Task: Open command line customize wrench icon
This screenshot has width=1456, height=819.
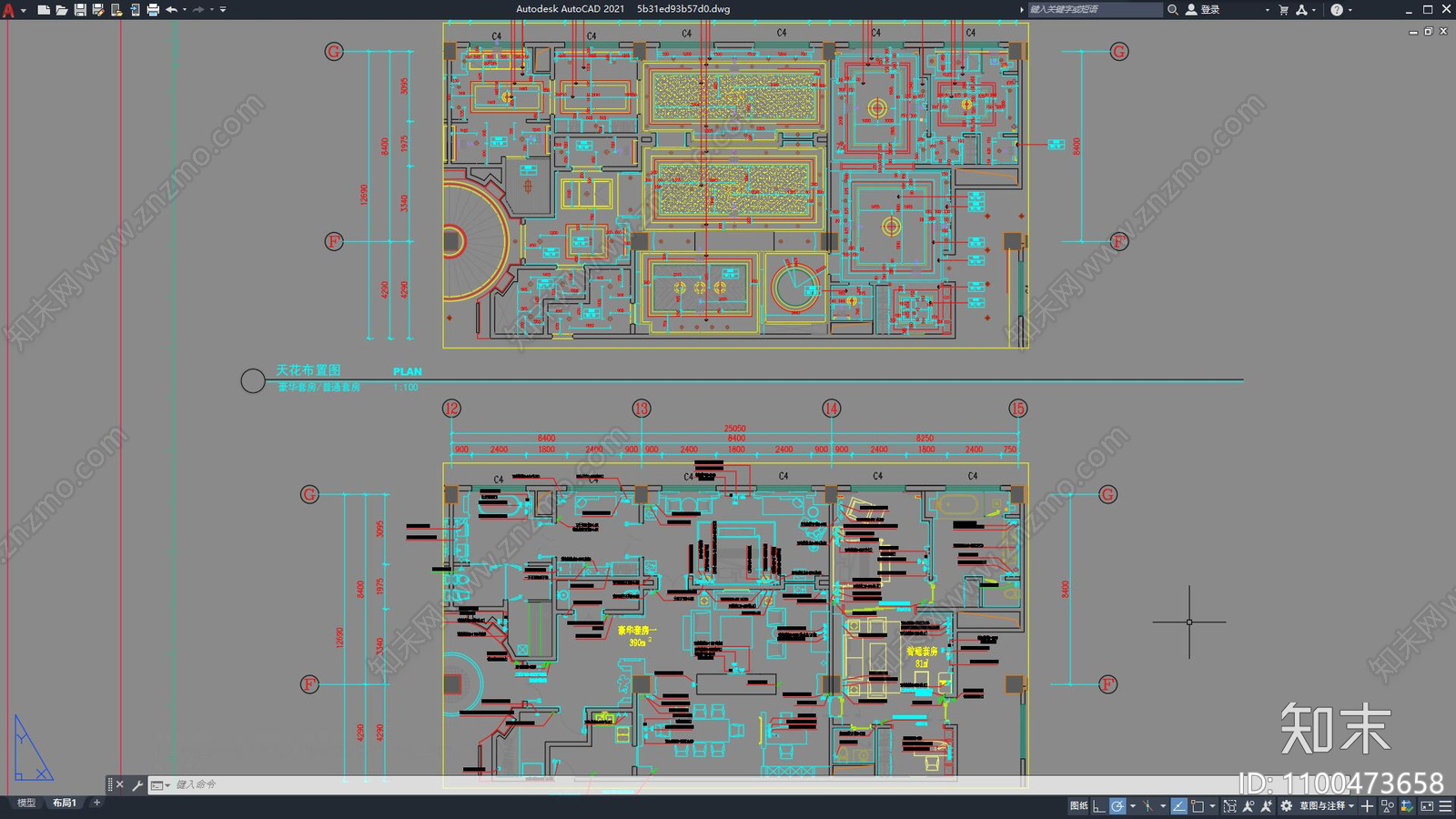Action: point(137,784)
